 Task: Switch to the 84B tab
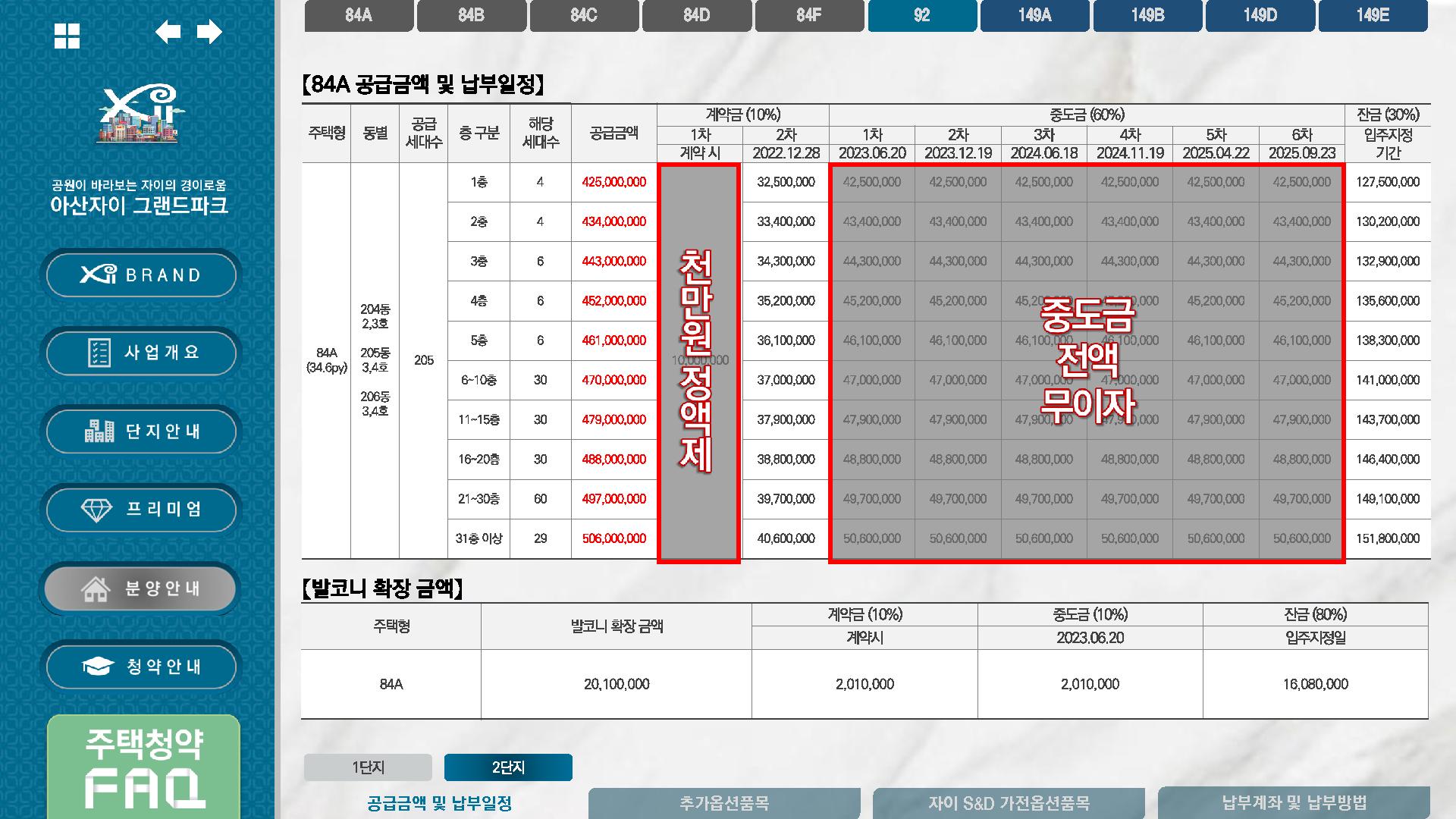click(x=472, y=16)
